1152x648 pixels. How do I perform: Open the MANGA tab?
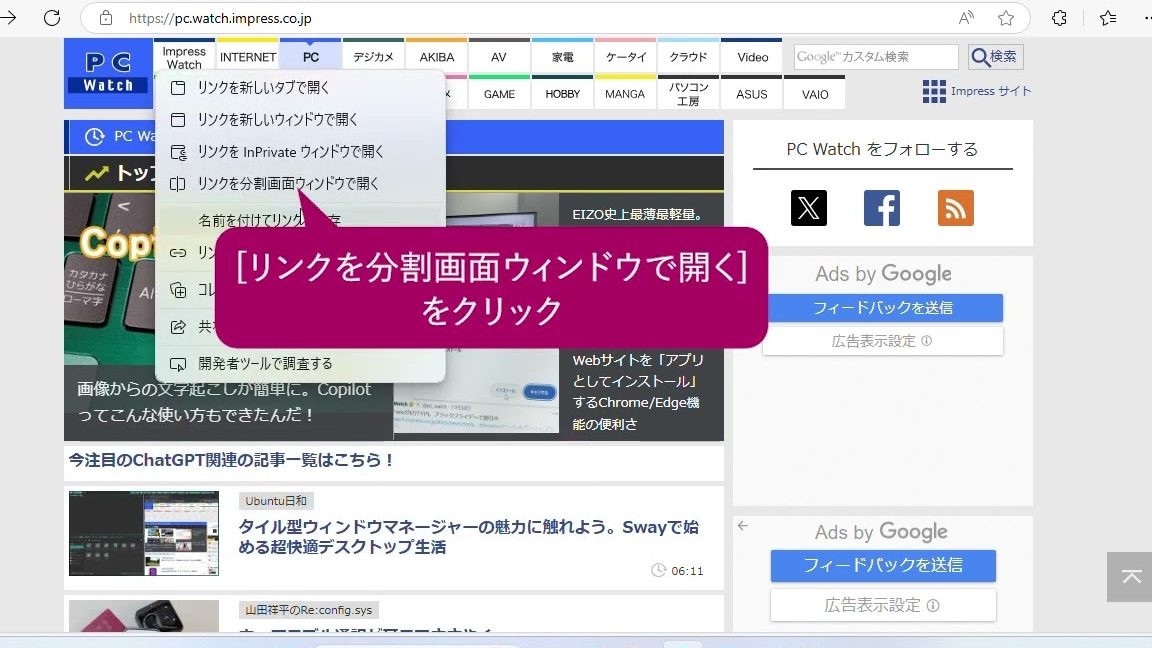click(x=625, y=93)
